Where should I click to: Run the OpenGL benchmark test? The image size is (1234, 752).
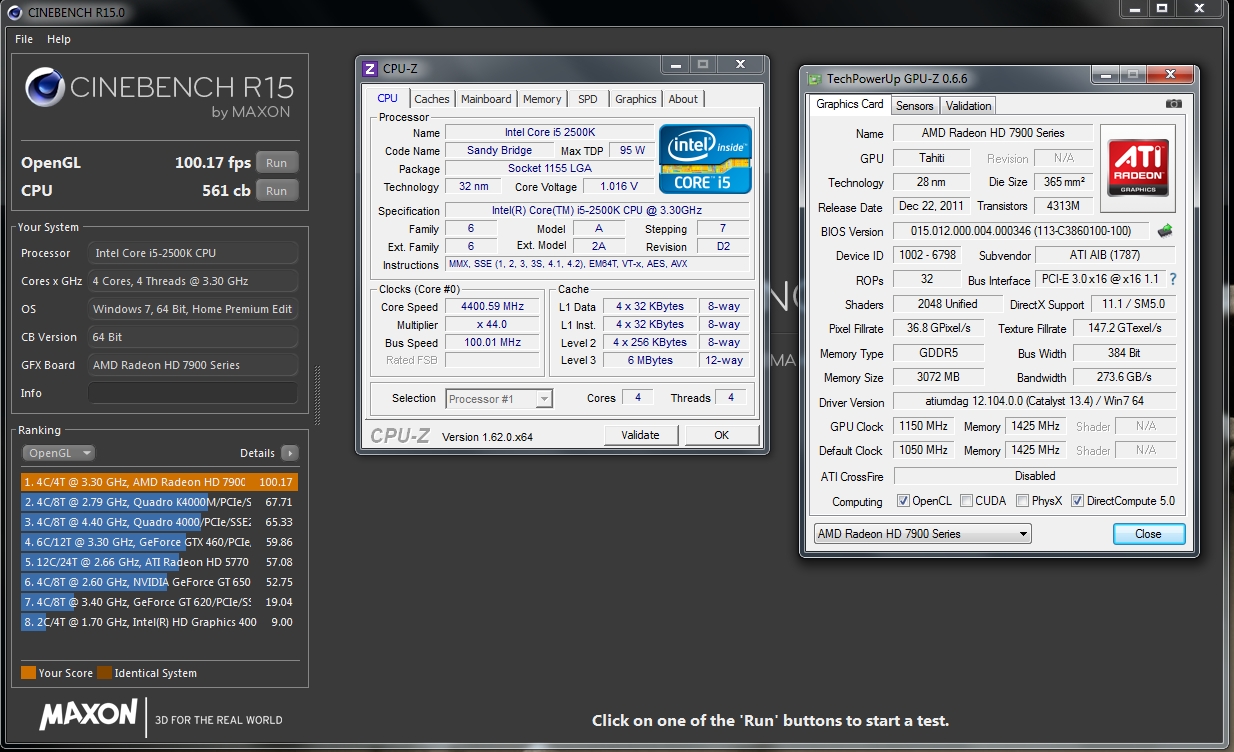277,163
